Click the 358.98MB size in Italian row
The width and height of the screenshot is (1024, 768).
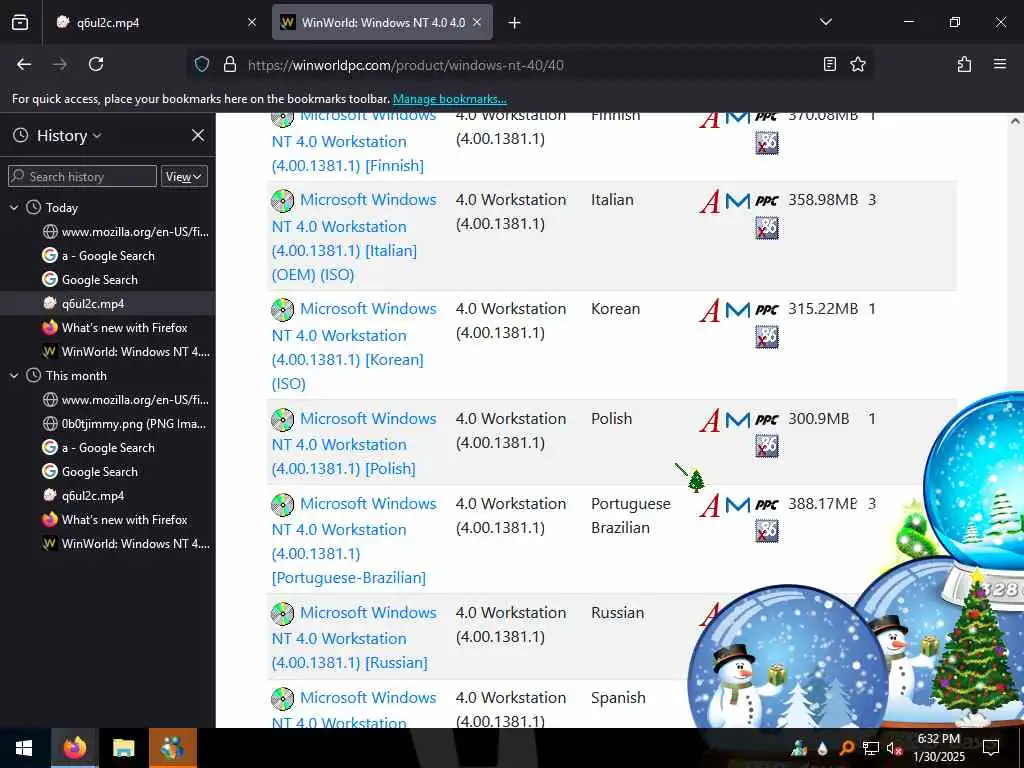click(823, 200)
